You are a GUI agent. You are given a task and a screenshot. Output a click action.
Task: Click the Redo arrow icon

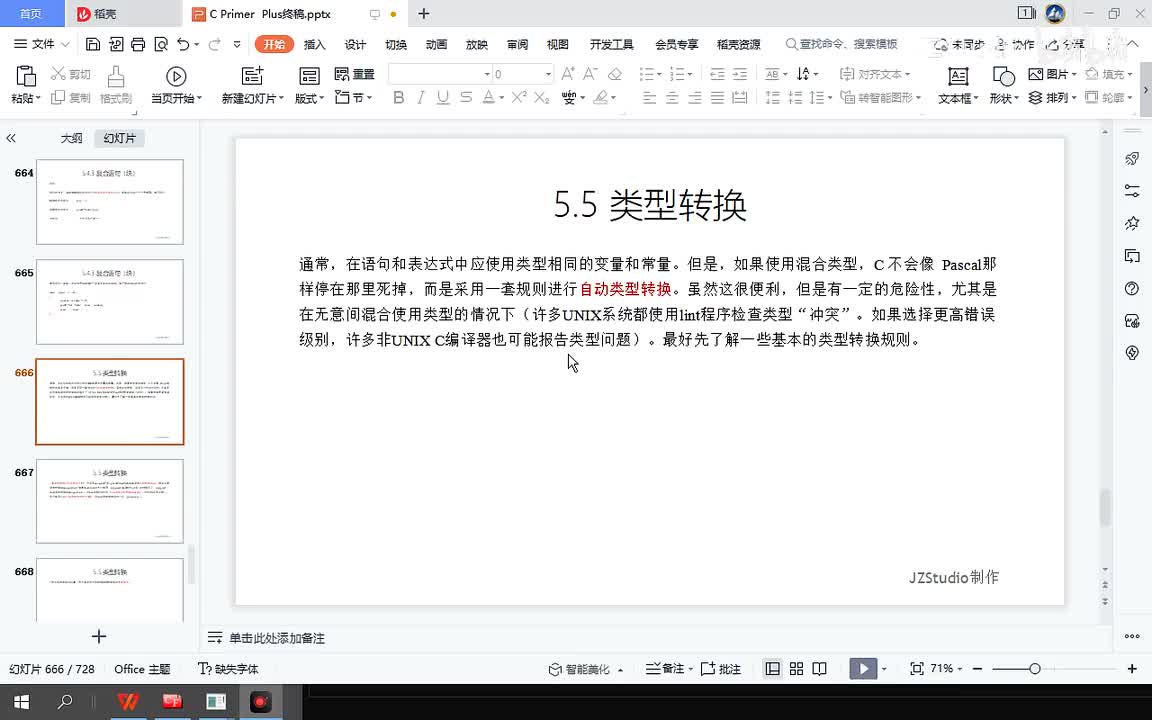(x=215, y=44)
